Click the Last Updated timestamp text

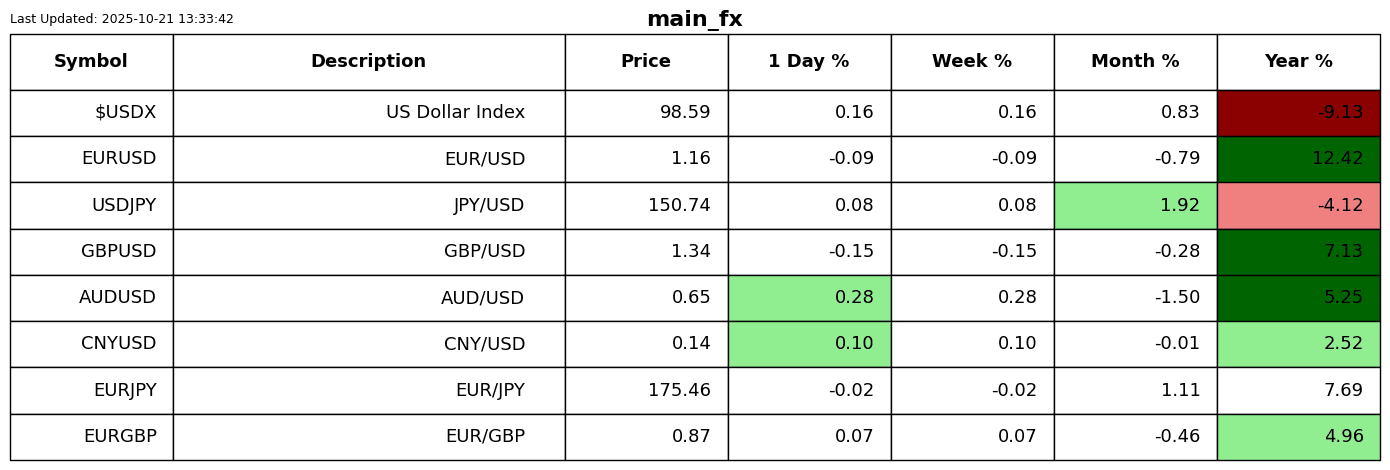(x=122, y=19)
